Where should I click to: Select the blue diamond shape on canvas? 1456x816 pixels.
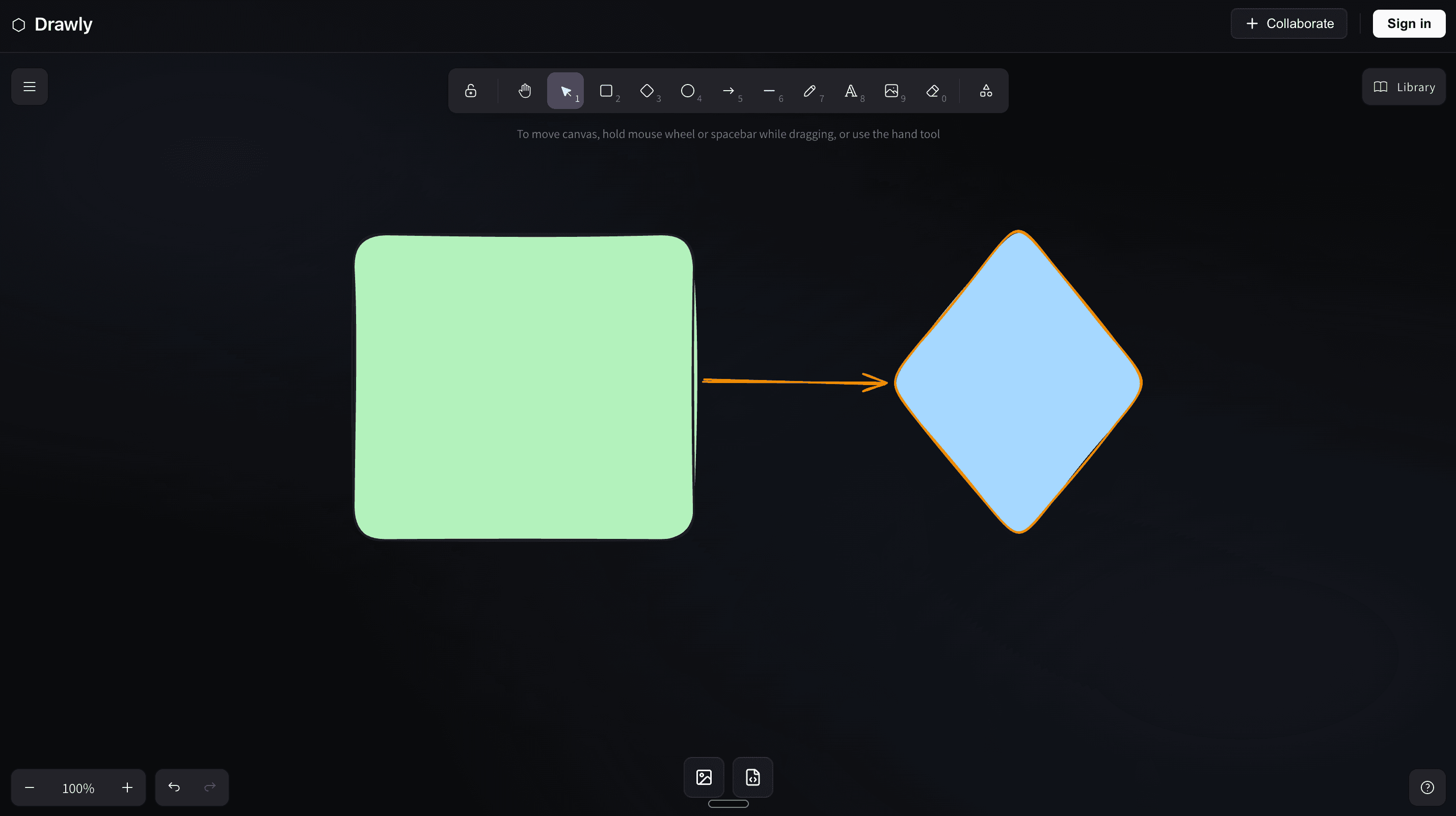point(1018,382)
